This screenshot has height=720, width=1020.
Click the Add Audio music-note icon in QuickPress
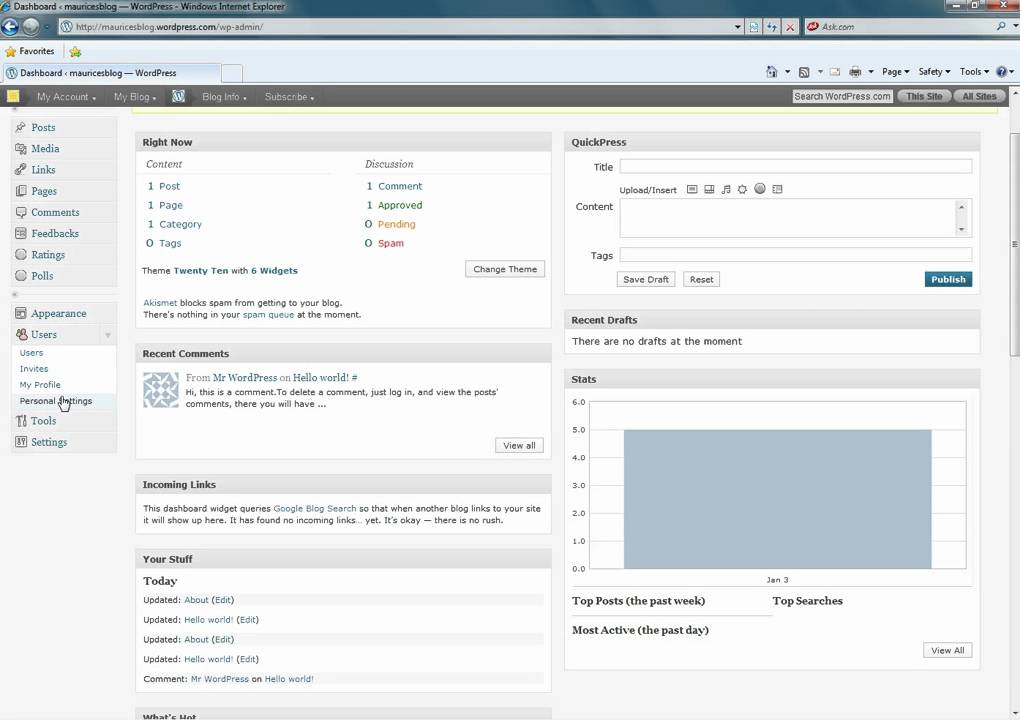726,189
